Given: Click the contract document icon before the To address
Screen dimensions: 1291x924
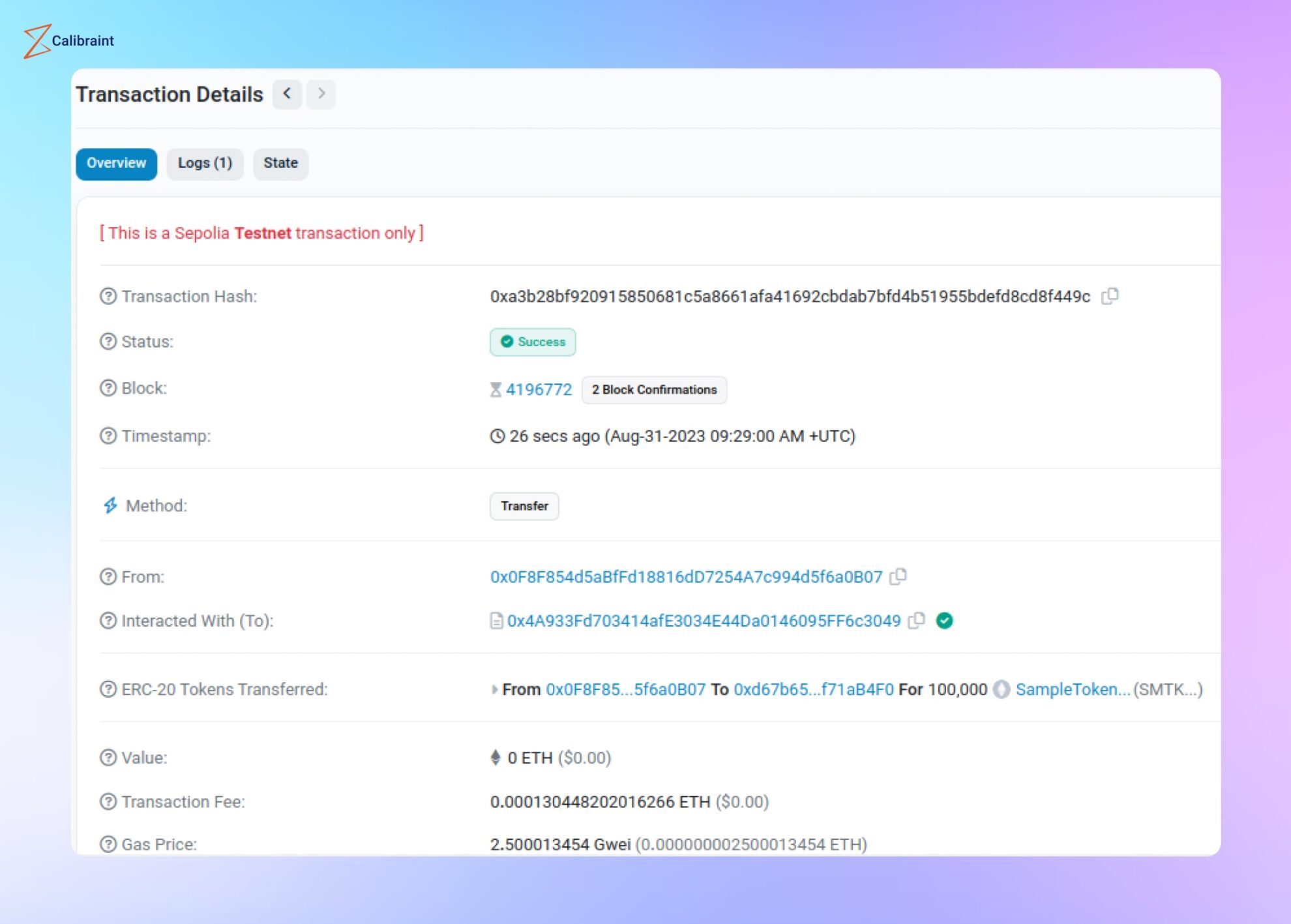Looking at the screenshot, I should point(496,620).
